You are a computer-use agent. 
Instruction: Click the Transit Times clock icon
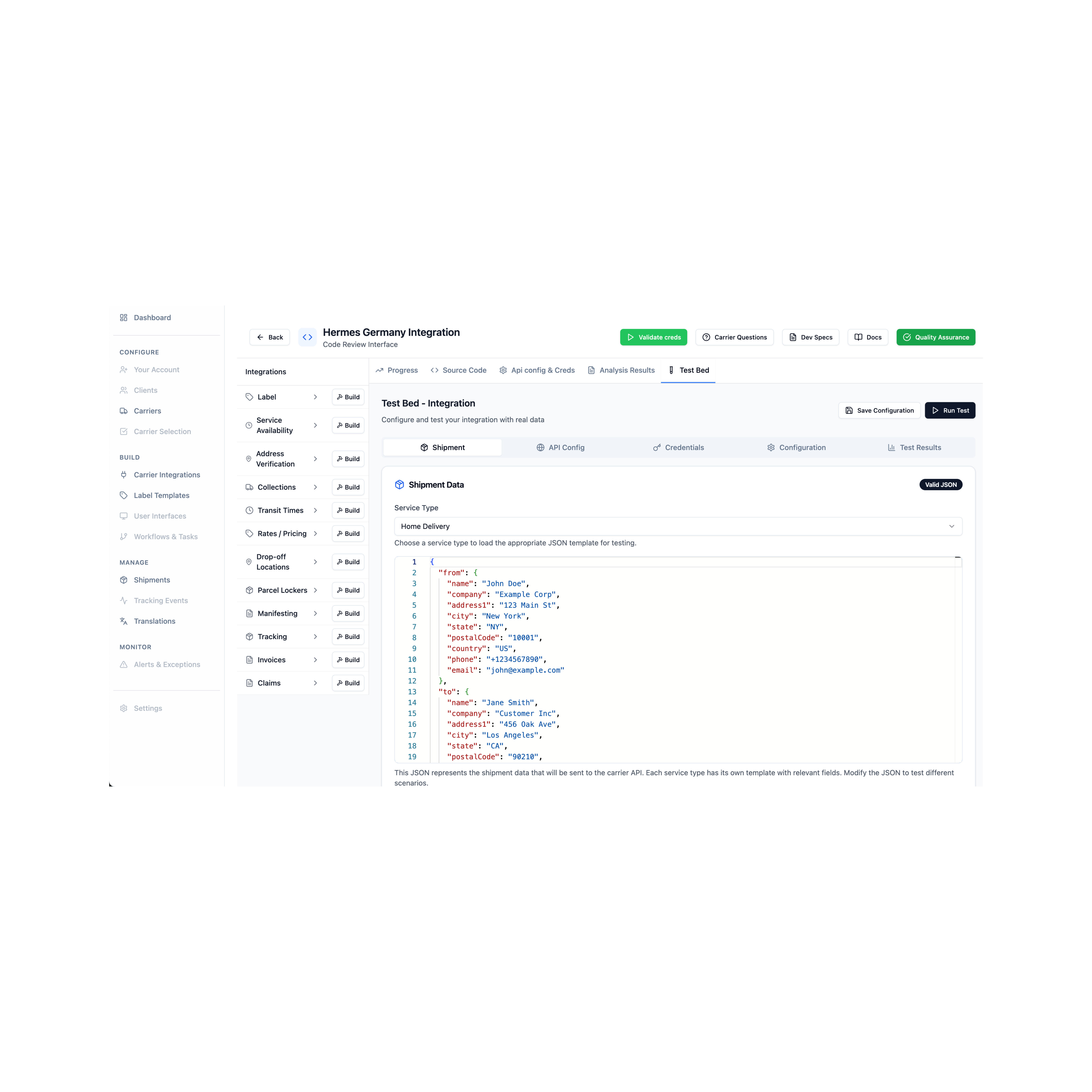pyautogui.click(x=249, y=510)
